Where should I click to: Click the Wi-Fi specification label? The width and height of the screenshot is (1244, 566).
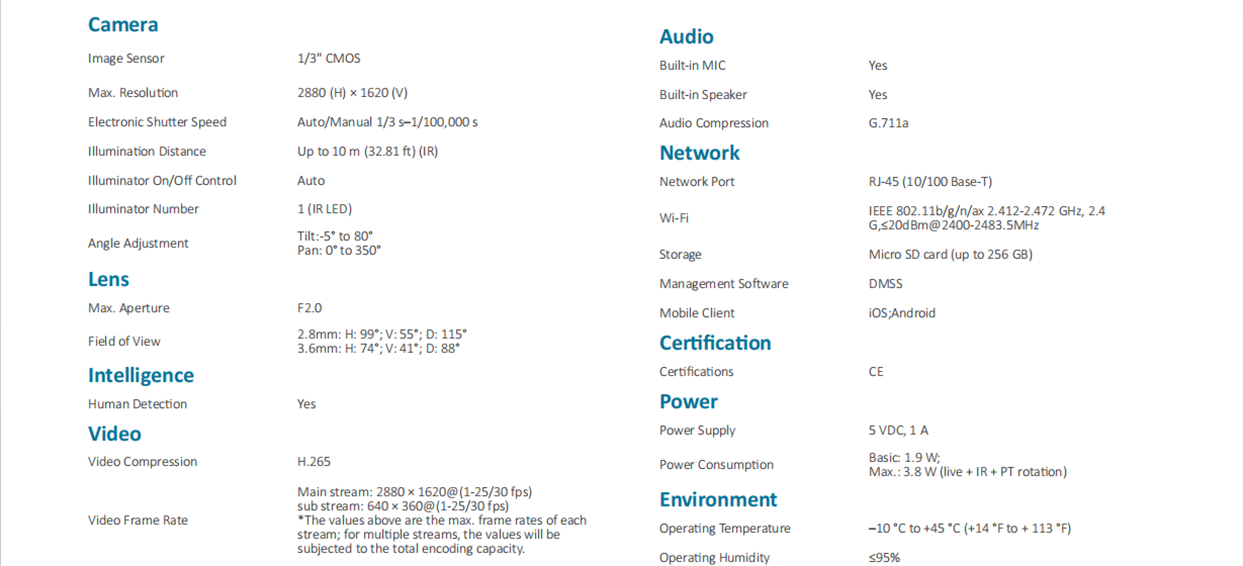(674, 218)
